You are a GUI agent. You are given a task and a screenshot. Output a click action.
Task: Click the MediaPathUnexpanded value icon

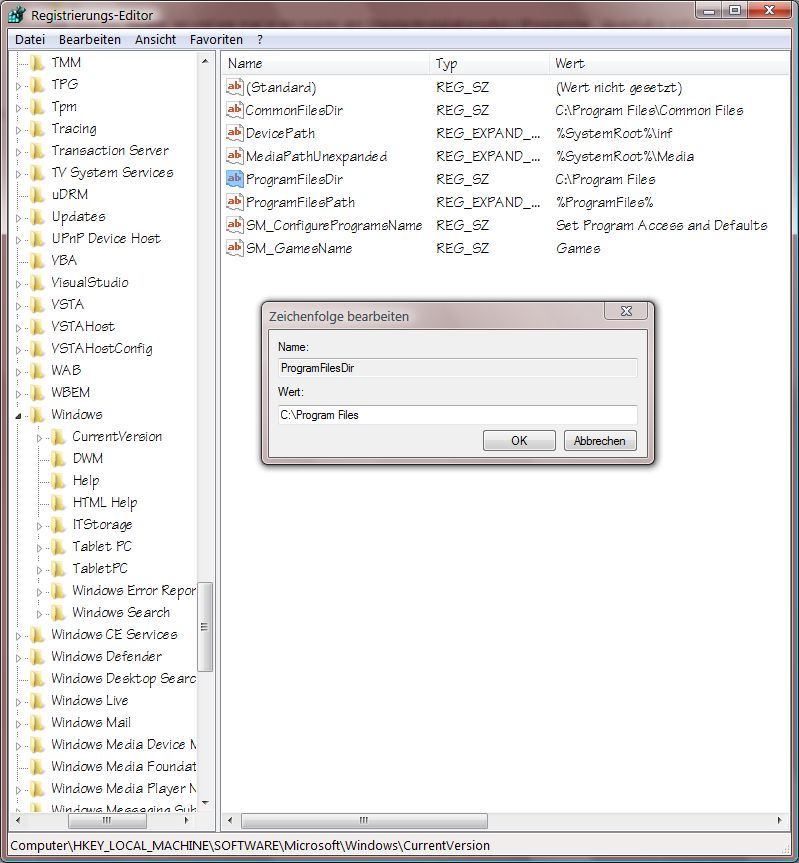click(234, 156)
